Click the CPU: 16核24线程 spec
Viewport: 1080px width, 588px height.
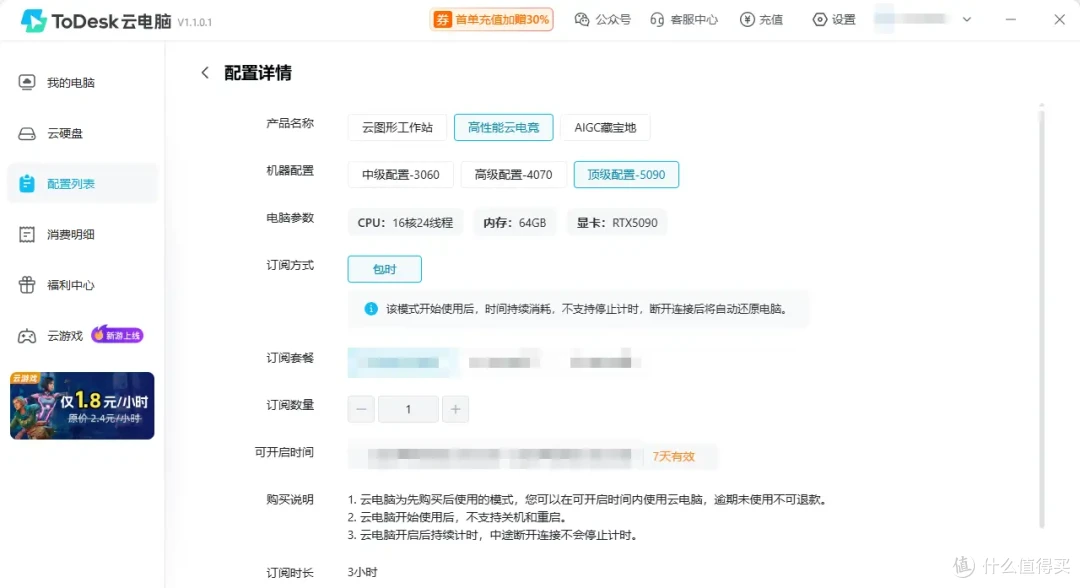(405, 222)
